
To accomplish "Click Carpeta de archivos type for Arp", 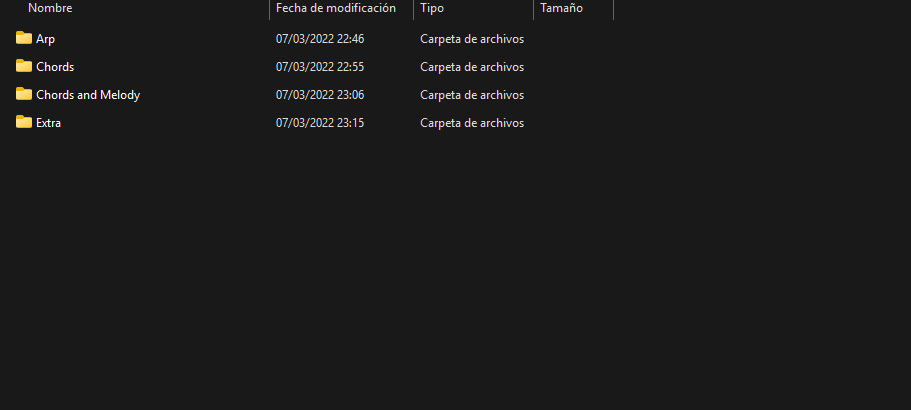I will click(472, 39).
